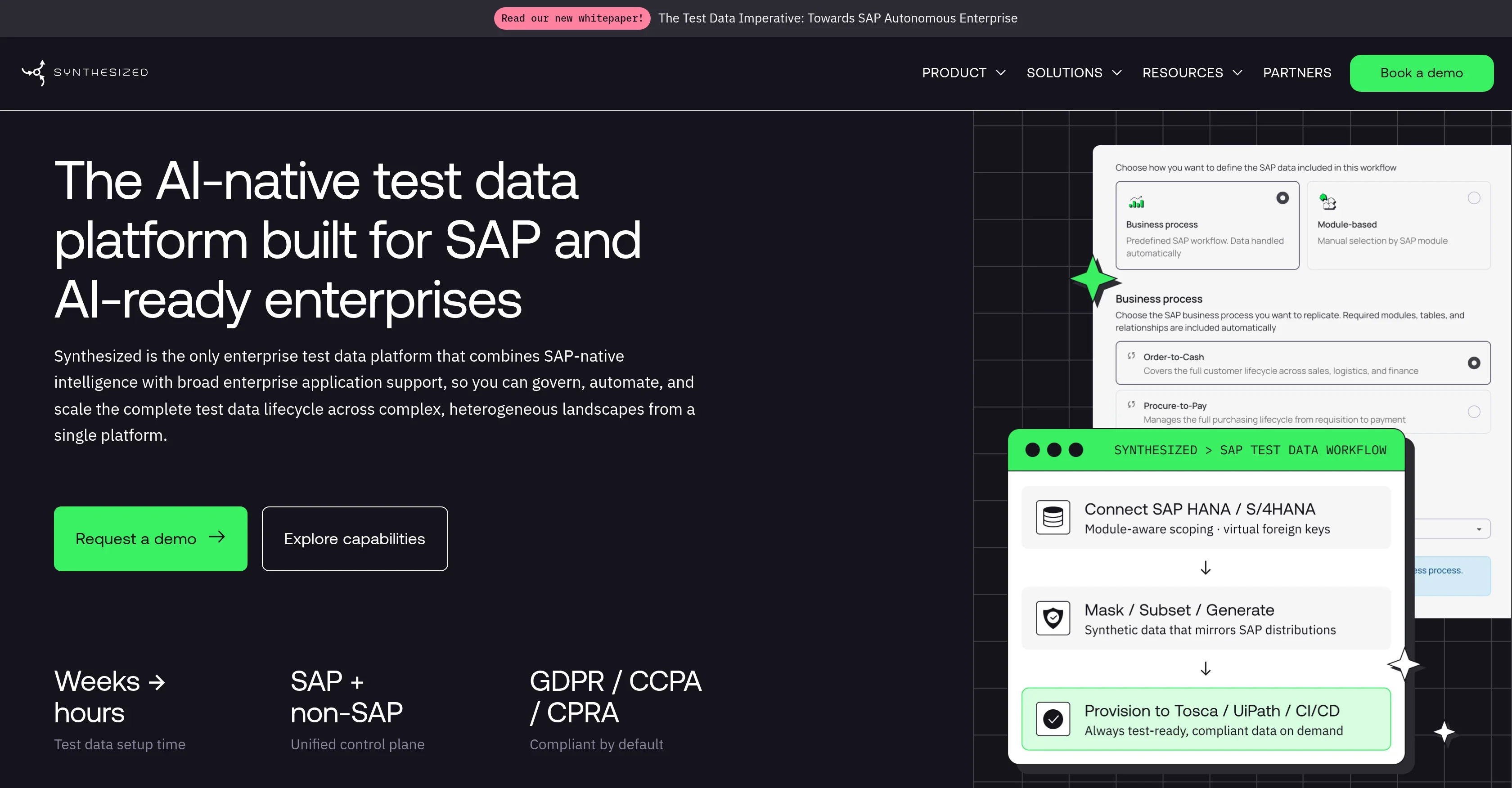Click the 'SAP + non-SAP' stat text
The width and height of the screenshot is (1512, 788).
pyautogui.click(x=346, y=697)
